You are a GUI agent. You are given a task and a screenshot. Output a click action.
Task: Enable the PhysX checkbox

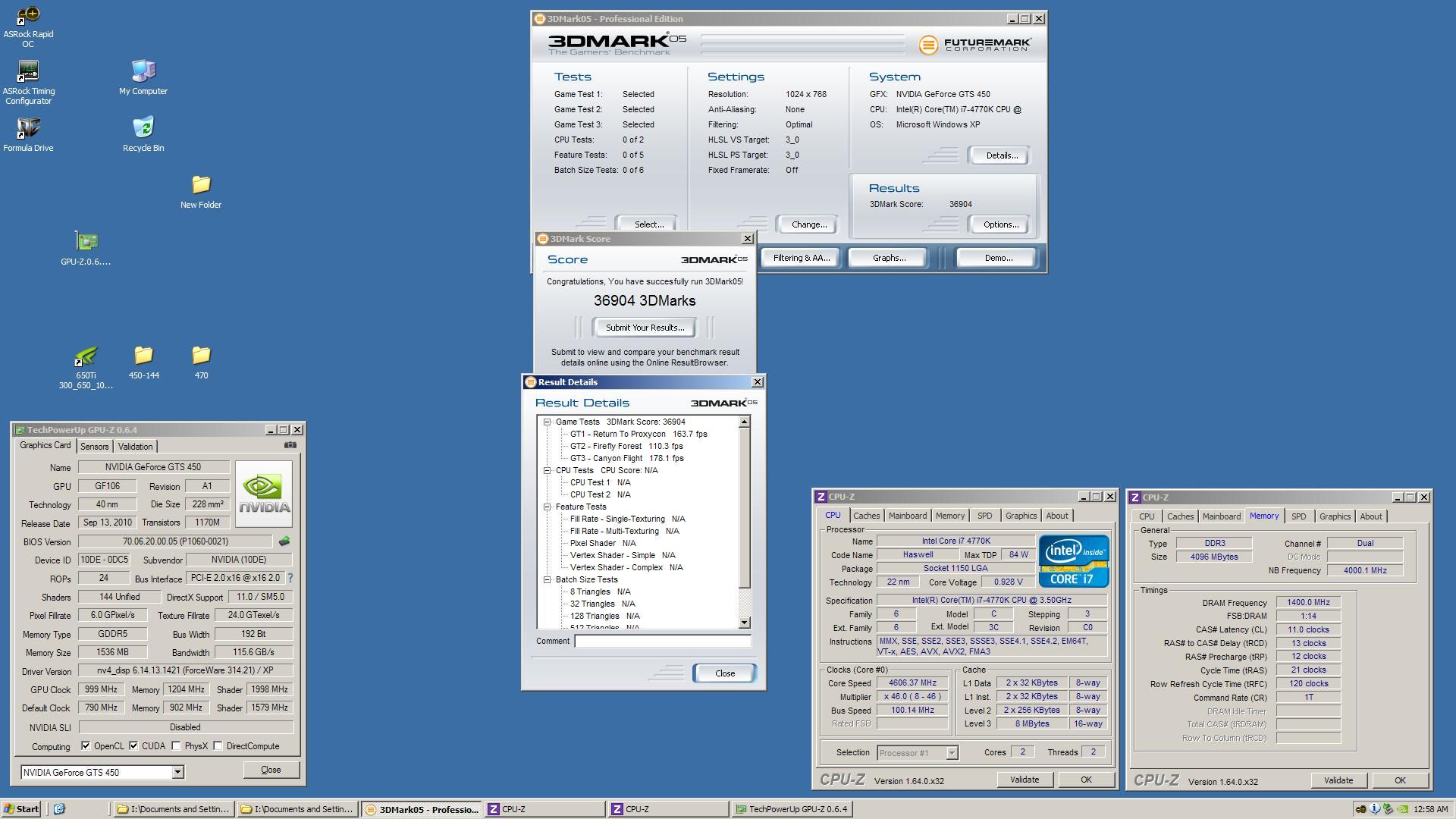point(176,746)
